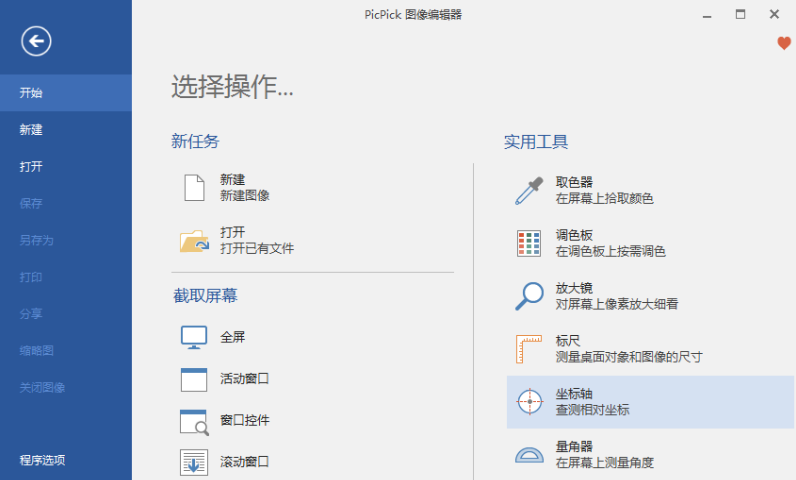Click the 打开已有文件 description text
Screen dimensions: 796x480
click(257, 249)
